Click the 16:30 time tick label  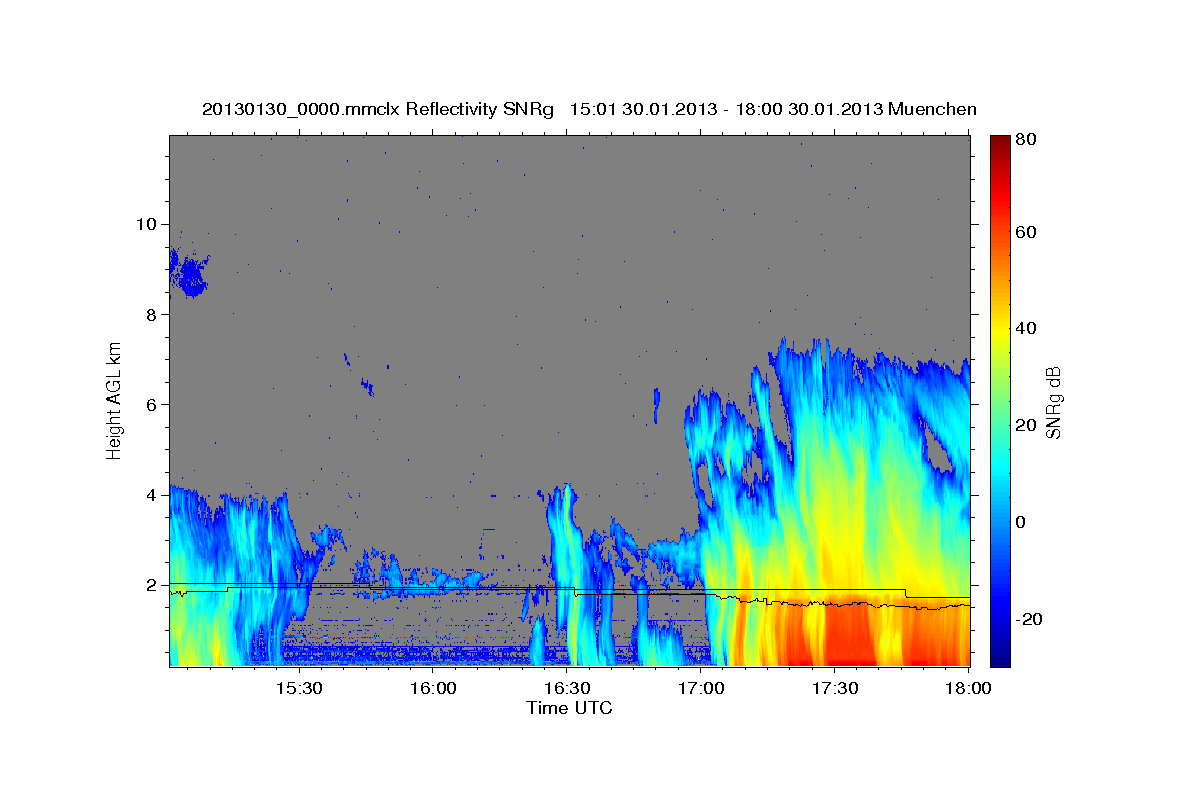point(567,689)
